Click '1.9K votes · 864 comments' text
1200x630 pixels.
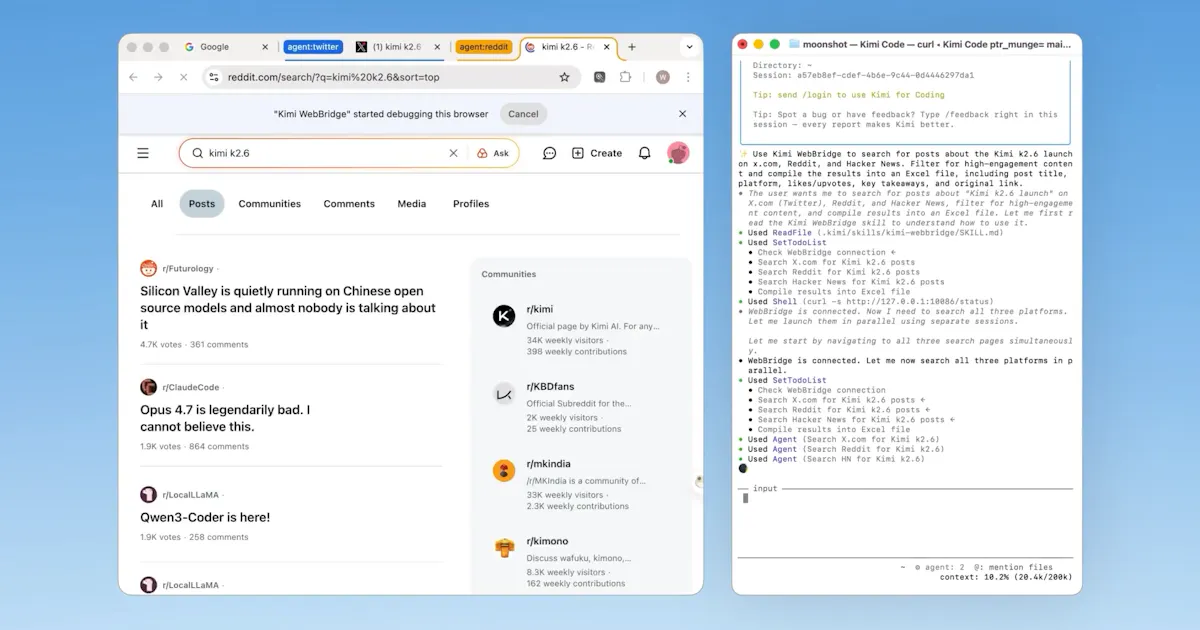point(194,447)
